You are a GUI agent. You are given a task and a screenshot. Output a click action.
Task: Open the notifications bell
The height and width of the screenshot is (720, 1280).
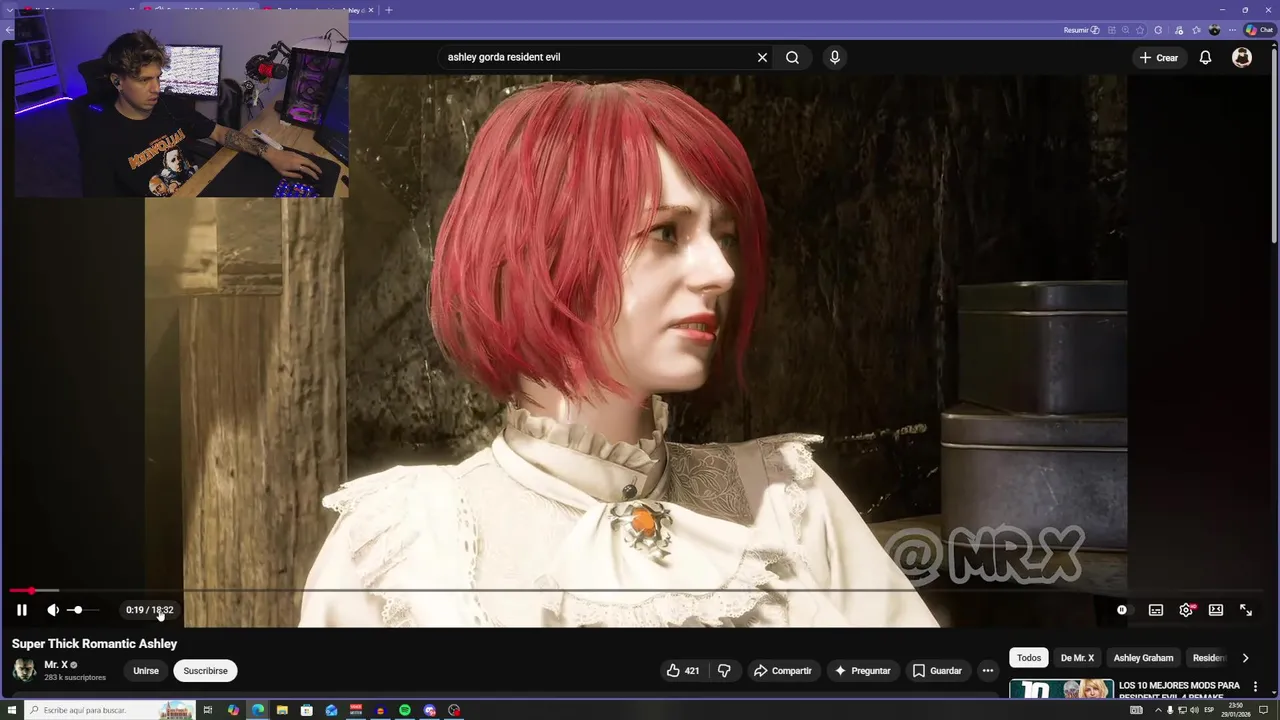pyautogui.click(x=1205, y=57)
